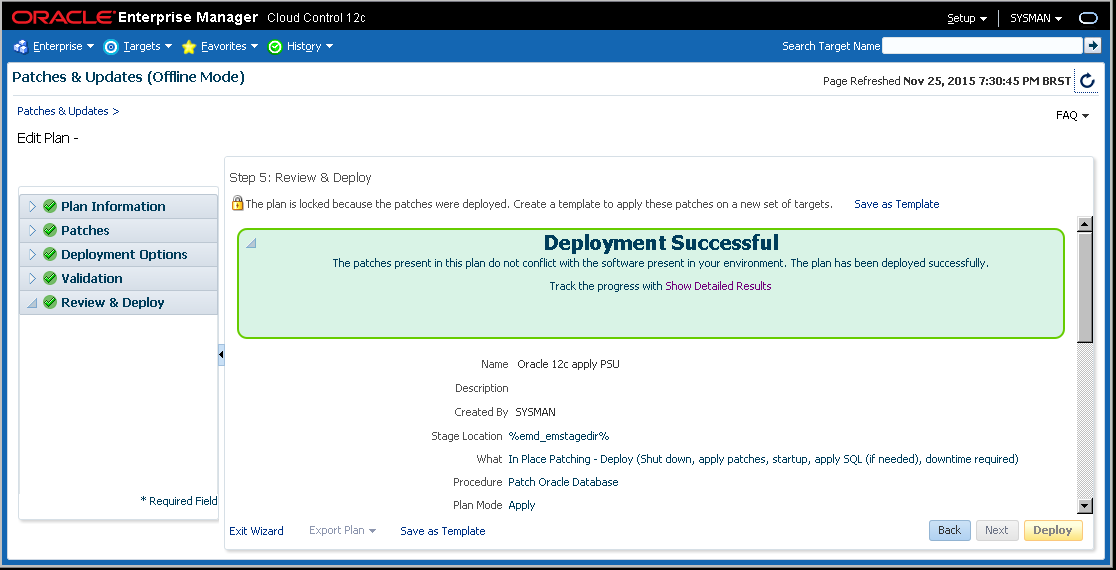Select Deployment Options step

point(124,254)
